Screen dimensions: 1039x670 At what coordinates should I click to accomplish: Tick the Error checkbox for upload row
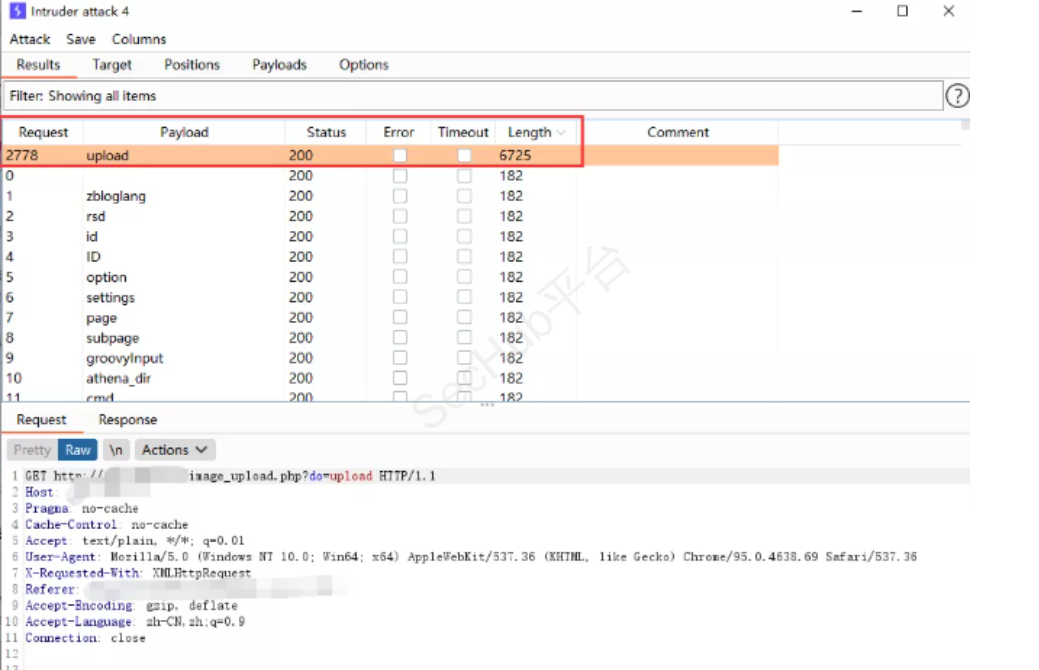pos(400,156)
